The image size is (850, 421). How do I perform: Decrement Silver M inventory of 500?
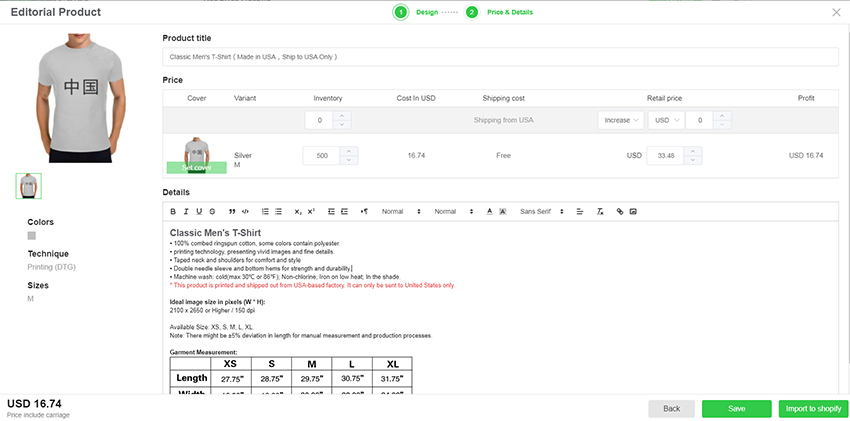click(349, 160)
